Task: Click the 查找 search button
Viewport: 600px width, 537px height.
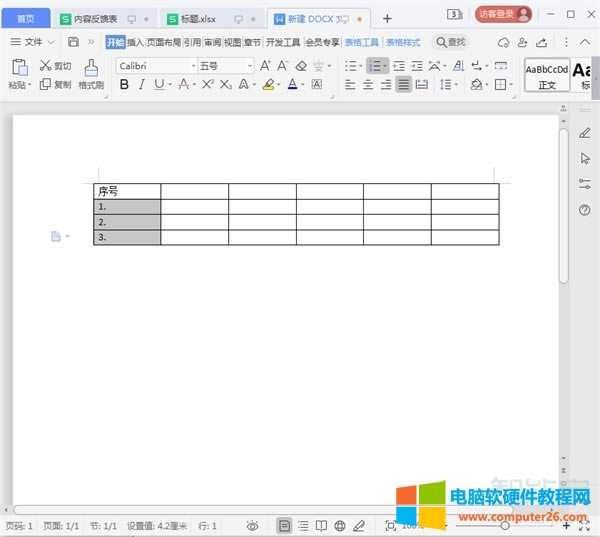Action: [x=449, y=42]
